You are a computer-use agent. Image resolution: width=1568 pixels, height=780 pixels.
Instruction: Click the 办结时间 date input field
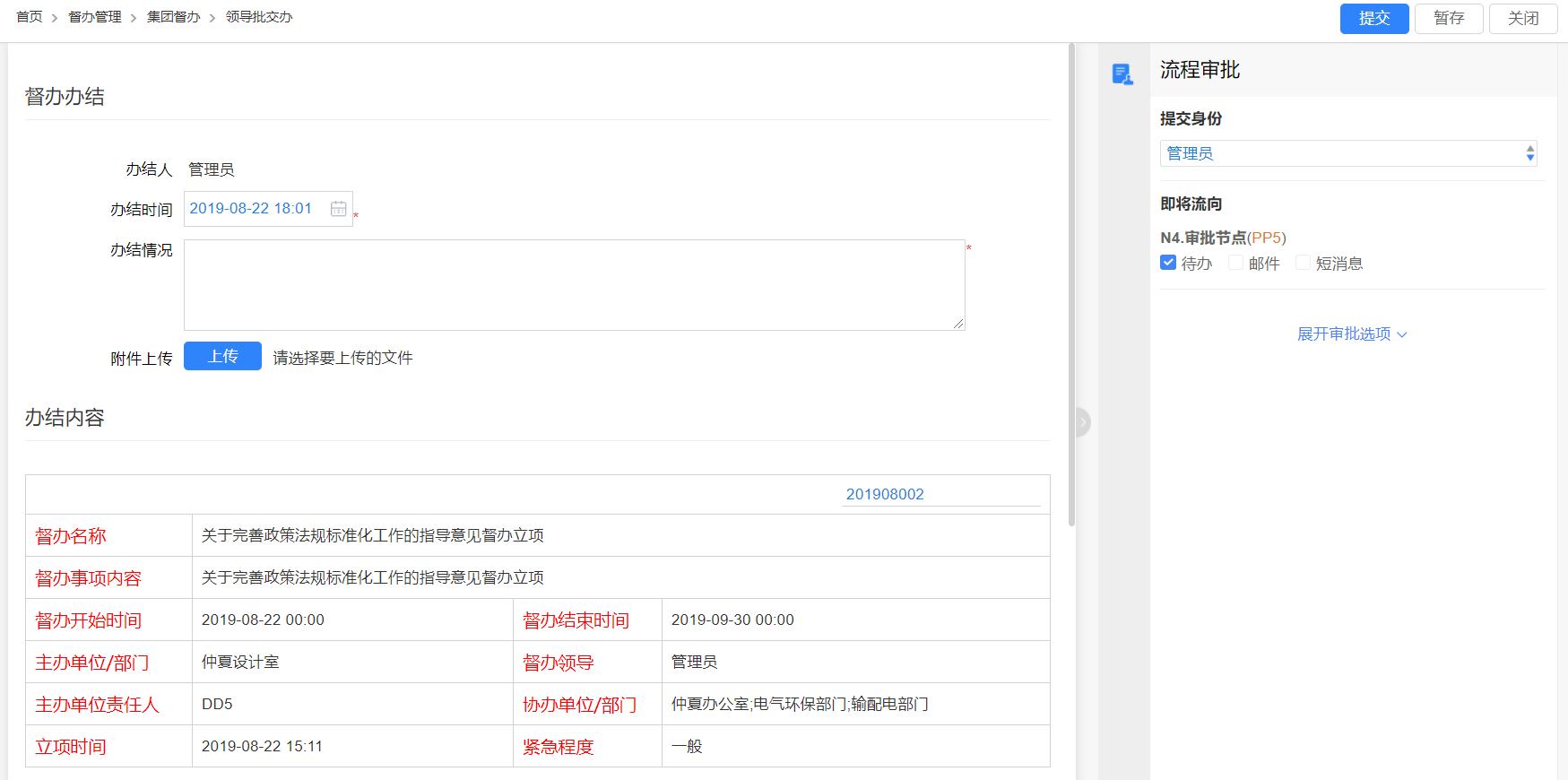click(x=256, y=209)
